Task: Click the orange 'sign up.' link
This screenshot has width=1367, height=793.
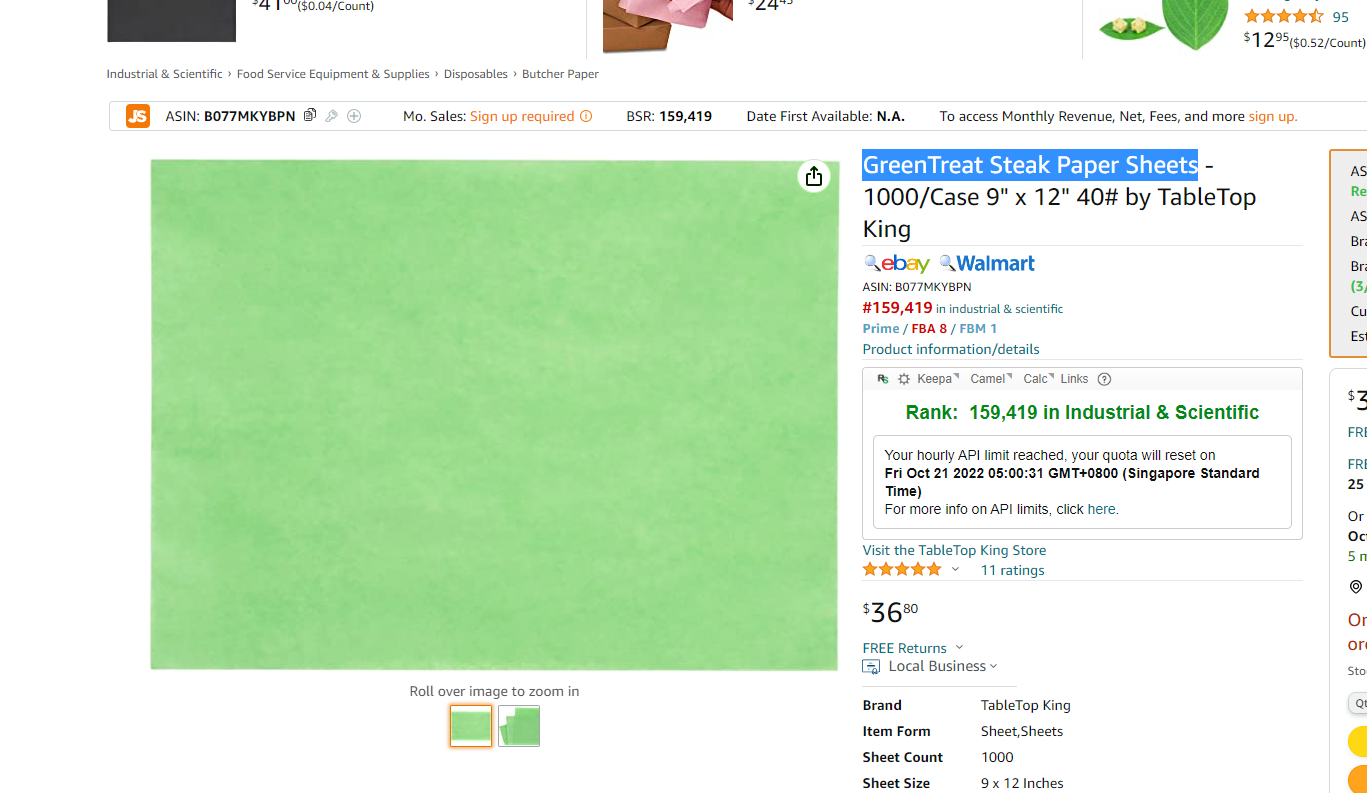Action: pyautogui.click(x=1273, y=116)
